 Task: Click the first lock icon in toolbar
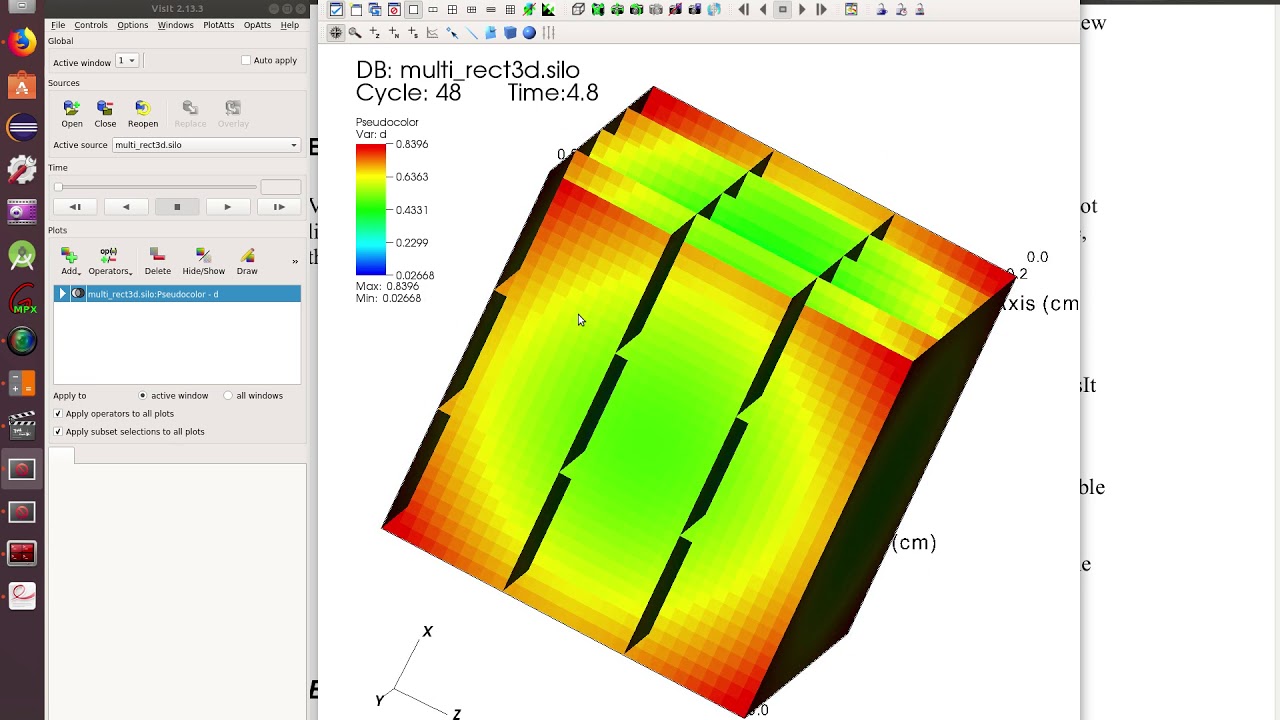coord(881,10)
